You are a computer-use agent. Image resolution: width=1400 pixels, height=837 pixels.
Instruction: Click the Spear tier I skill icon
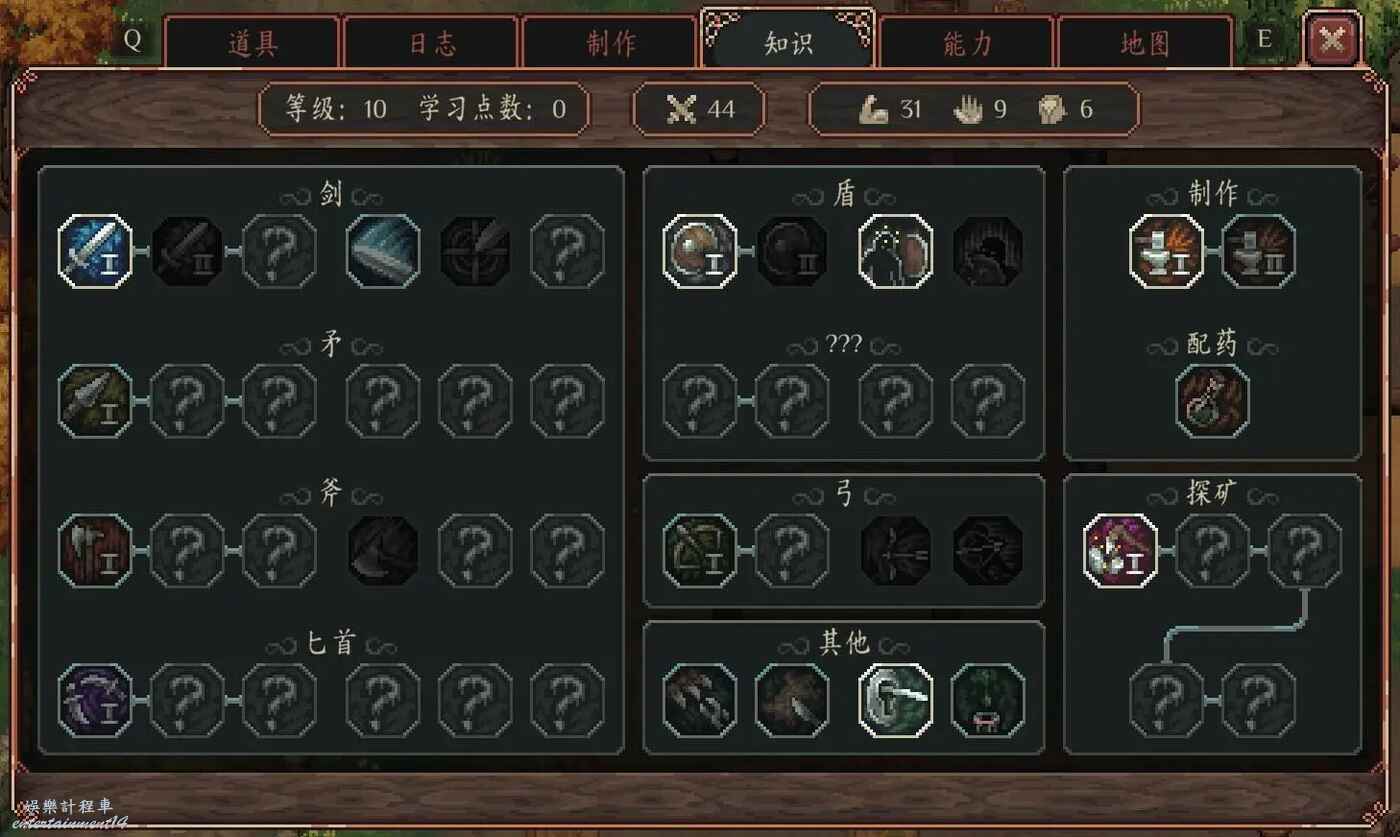coord(95,401)
